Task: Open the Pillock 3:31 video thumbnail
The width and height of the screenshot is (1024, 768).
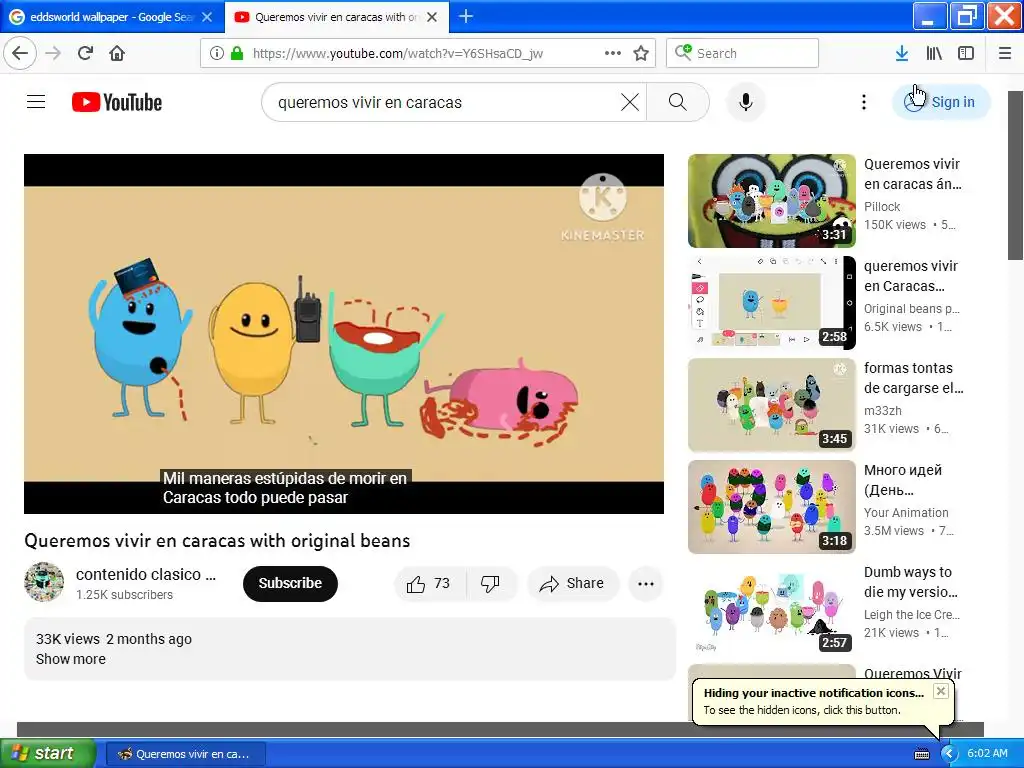Action: pyautogui.click(x=771, y=200)
